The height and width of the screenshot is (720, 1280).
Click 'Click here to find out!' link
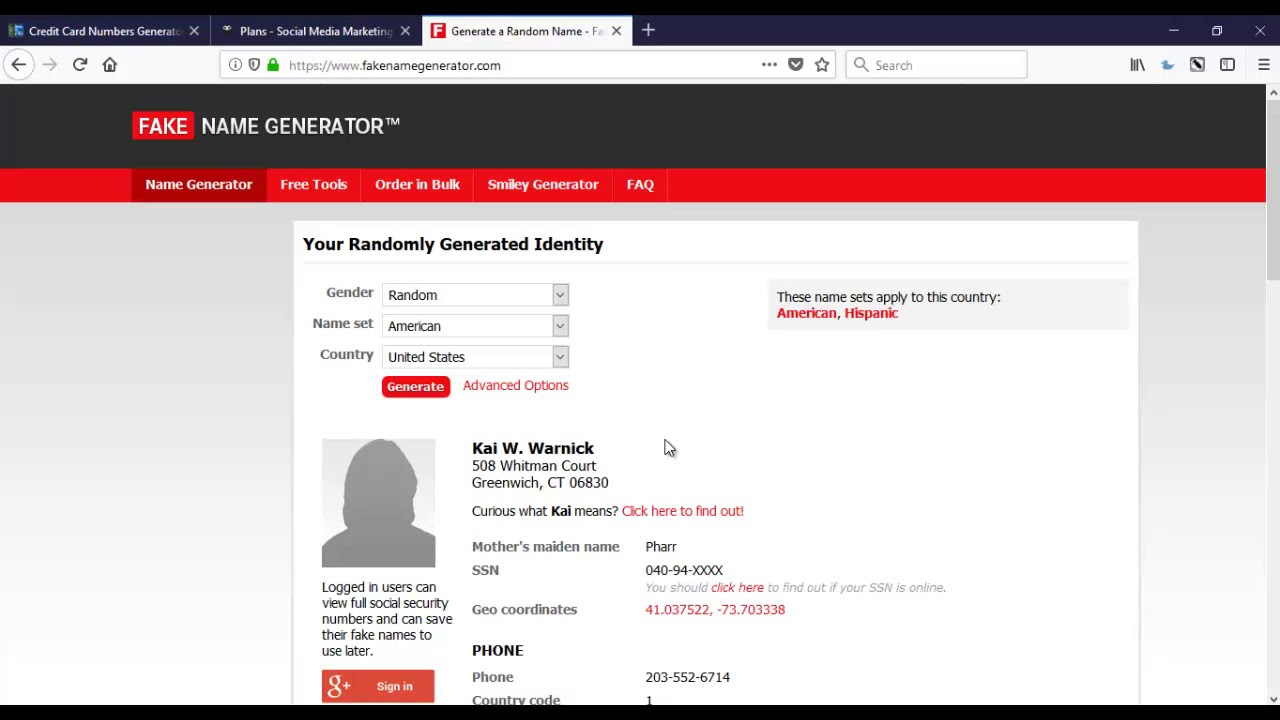[683, 511]
